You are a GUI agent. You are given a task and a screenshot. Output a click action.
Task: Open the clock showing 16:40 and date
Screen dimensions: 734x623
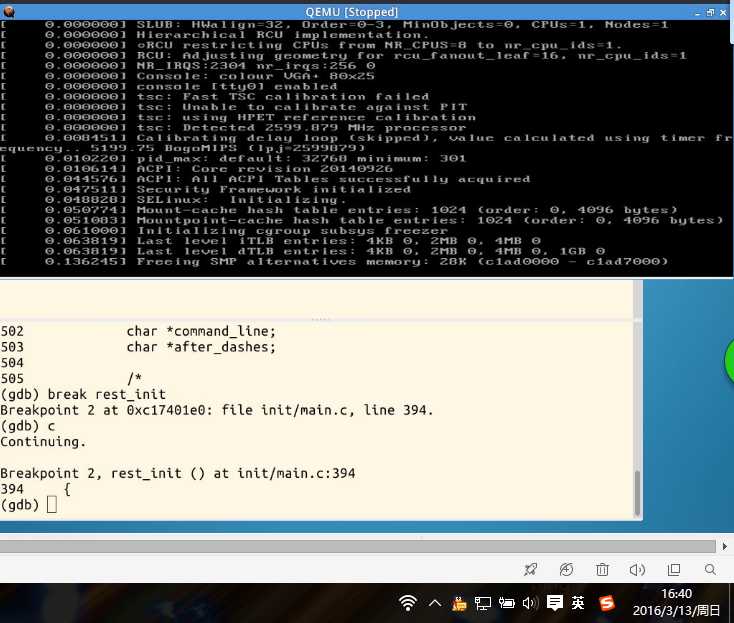(676, 602)
